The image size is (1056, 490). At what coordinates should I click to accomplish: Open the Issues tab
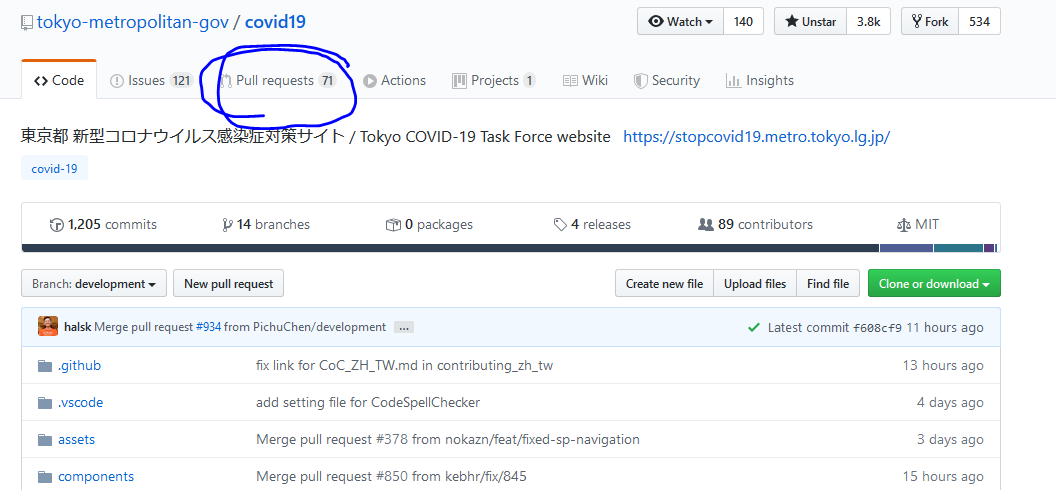[152, 81]
